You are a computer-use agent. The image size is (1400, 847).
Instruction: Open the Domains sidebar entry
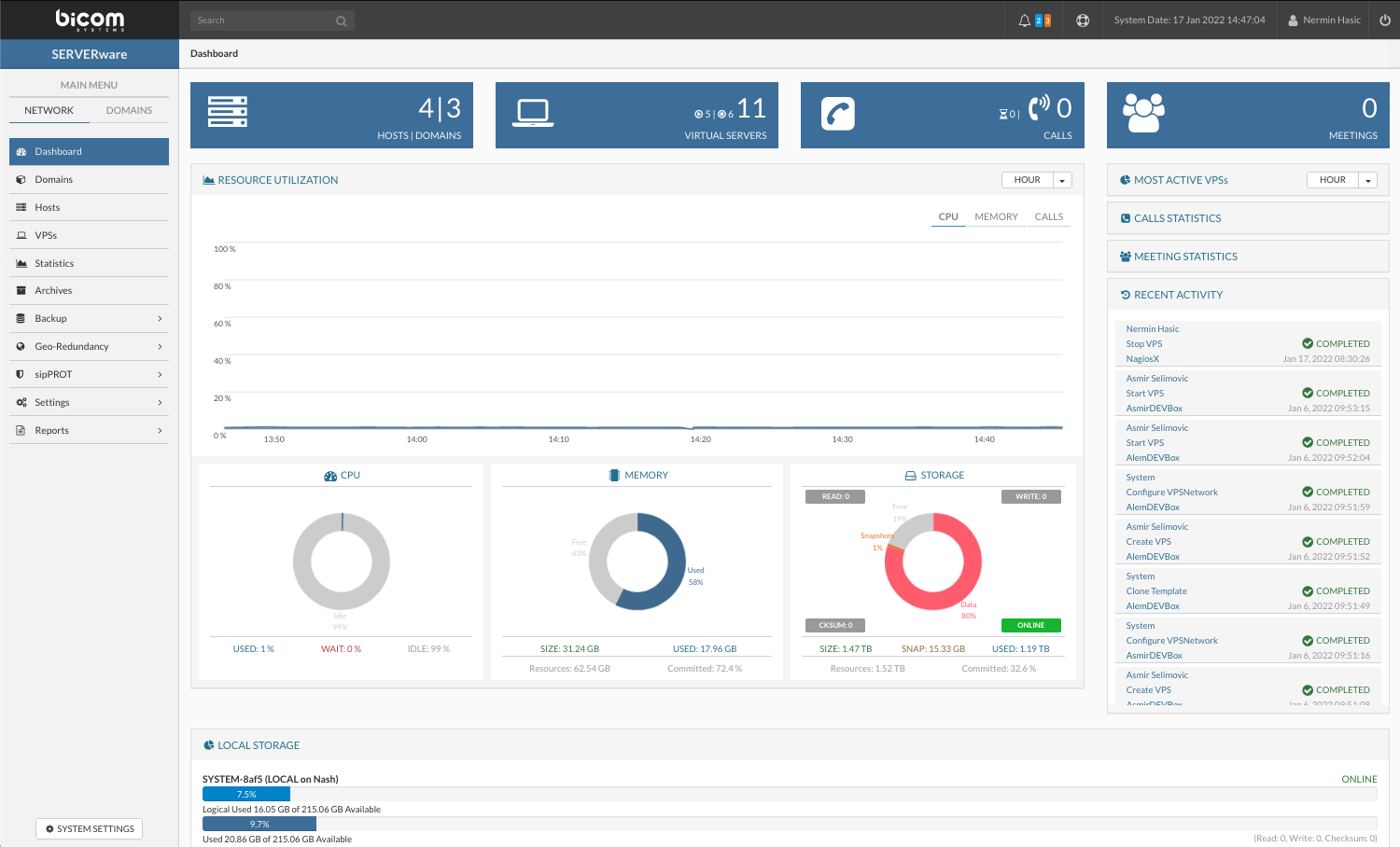51,178
